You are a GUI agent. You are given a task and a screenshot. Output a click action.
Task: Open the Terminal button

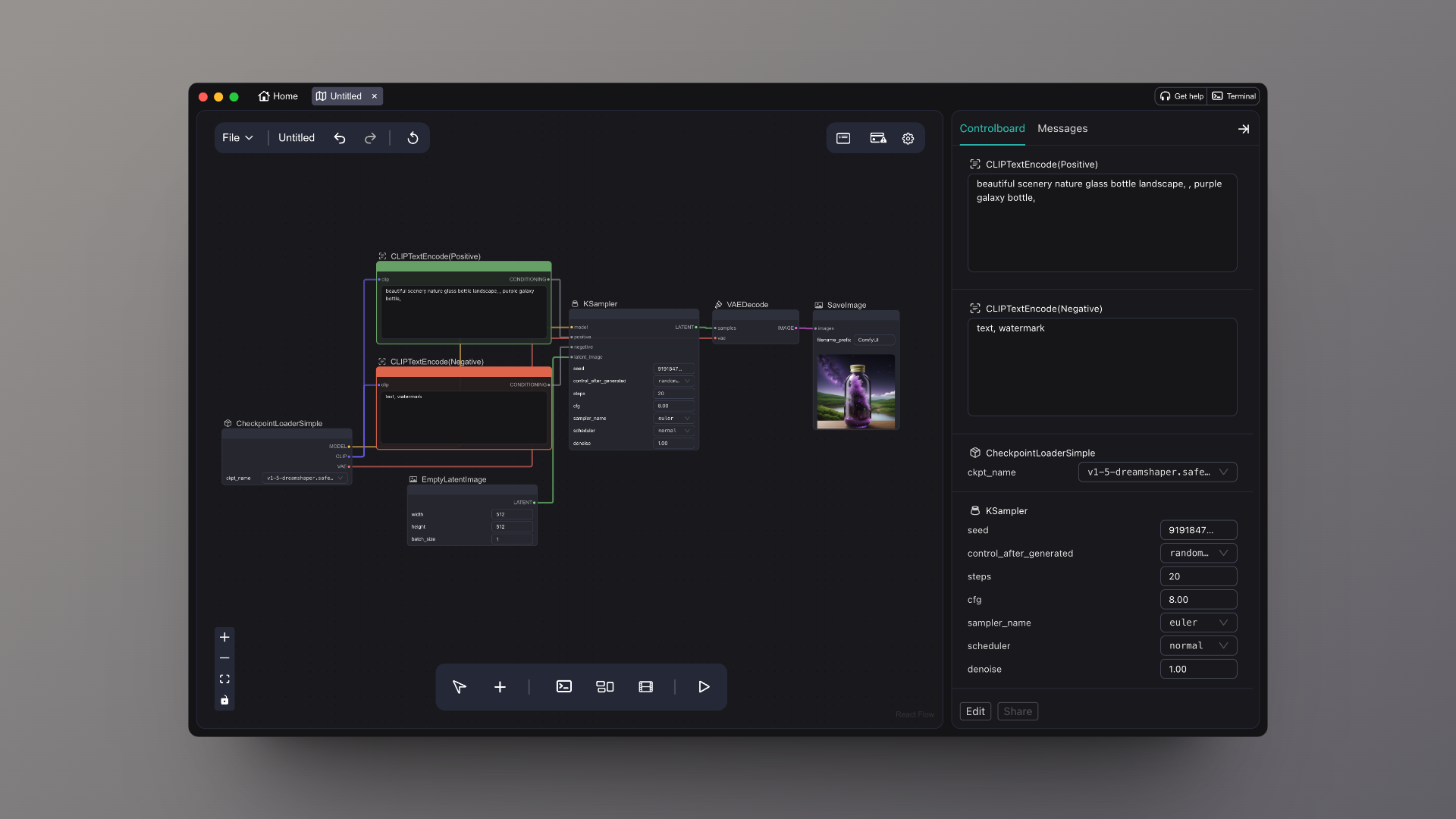[x=1234, y=96]
